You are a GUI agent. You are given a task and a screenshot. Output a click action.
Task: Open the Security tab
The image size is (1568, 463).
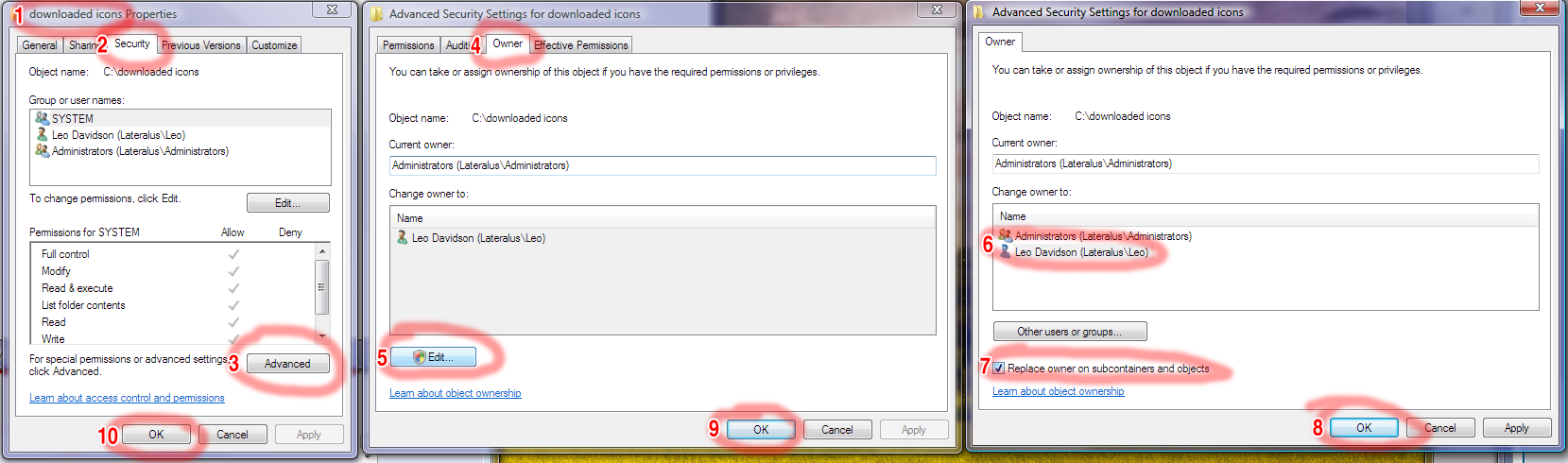[x=131, y=43]
